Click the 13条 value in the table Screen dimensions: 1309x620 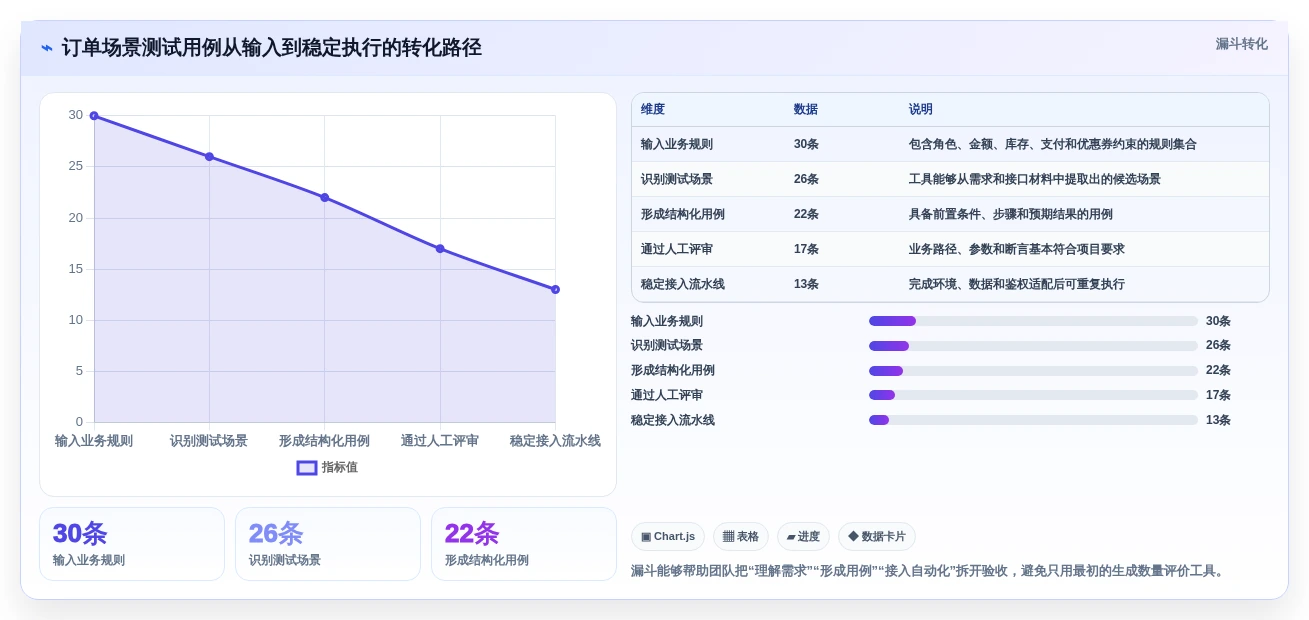[x=806, y=284]
